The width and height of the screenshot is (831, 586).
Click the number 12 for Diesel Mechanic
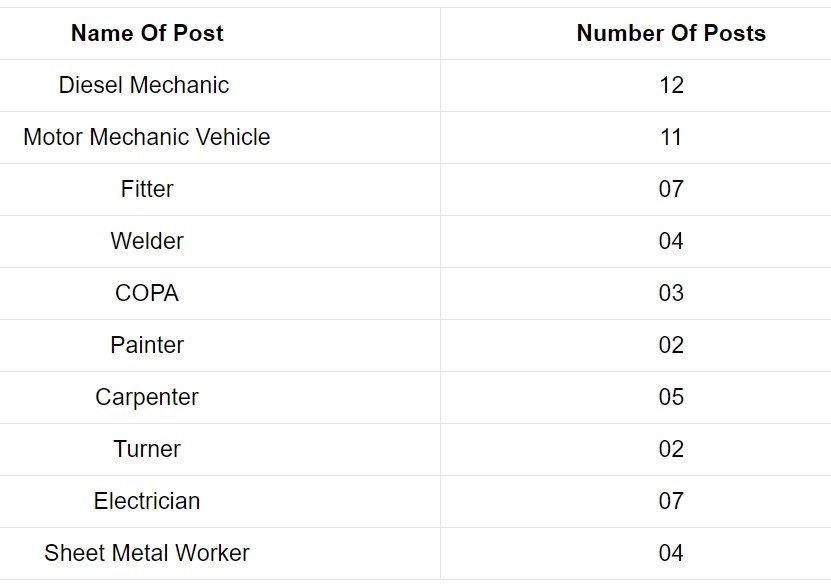coord(671,85)
